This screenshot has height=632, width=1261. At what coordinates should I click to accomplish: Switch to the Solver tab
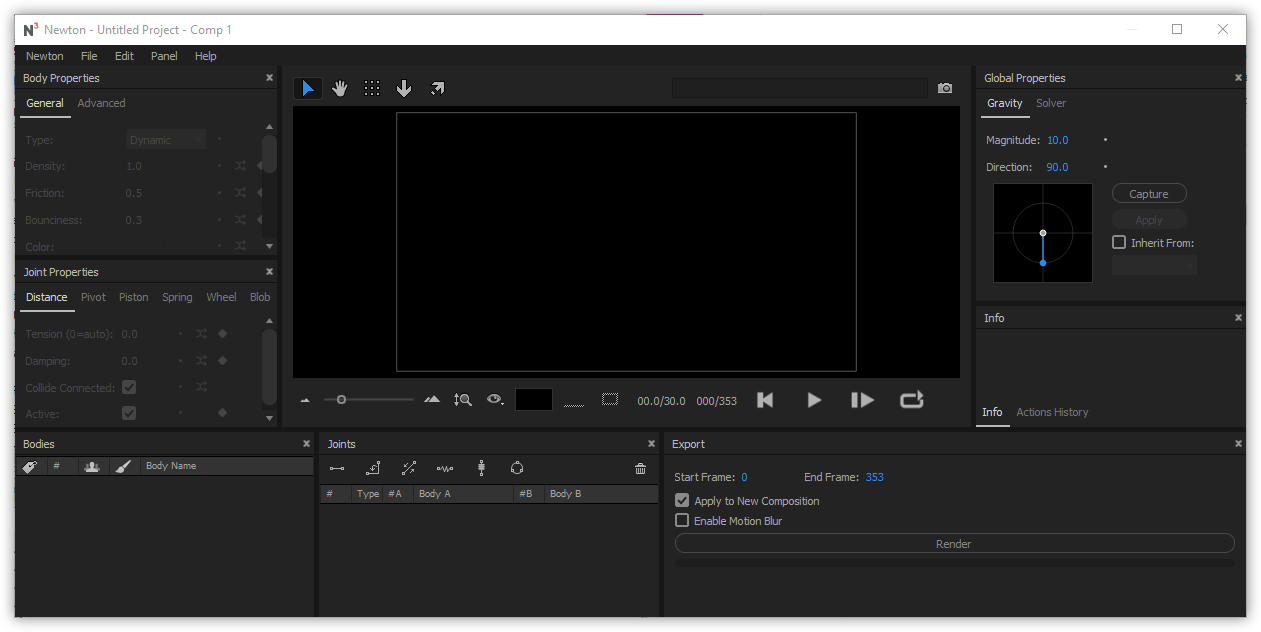click(x=1051, y=103)
